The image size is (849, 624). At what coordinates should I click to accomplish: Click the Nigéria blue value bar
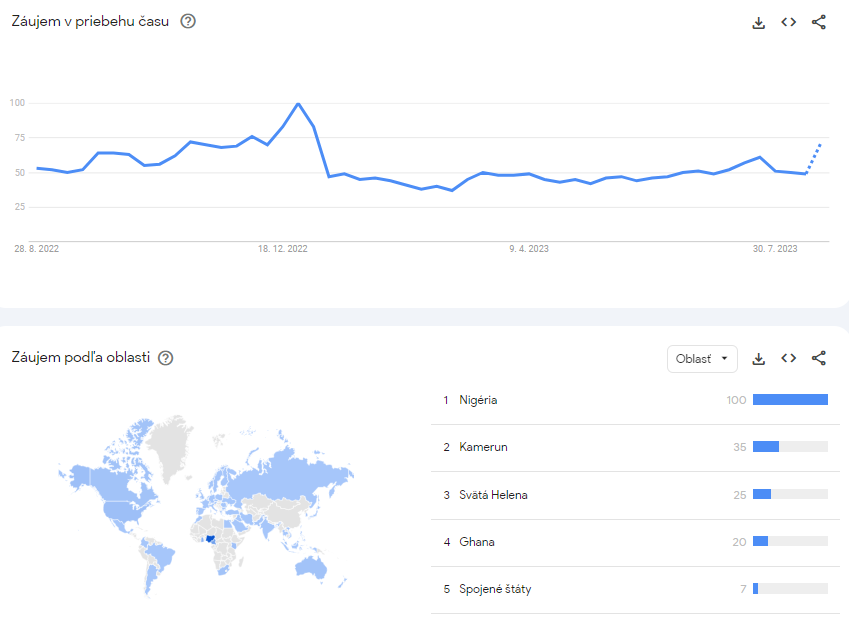pyautogui.click(x=790, y=400)
